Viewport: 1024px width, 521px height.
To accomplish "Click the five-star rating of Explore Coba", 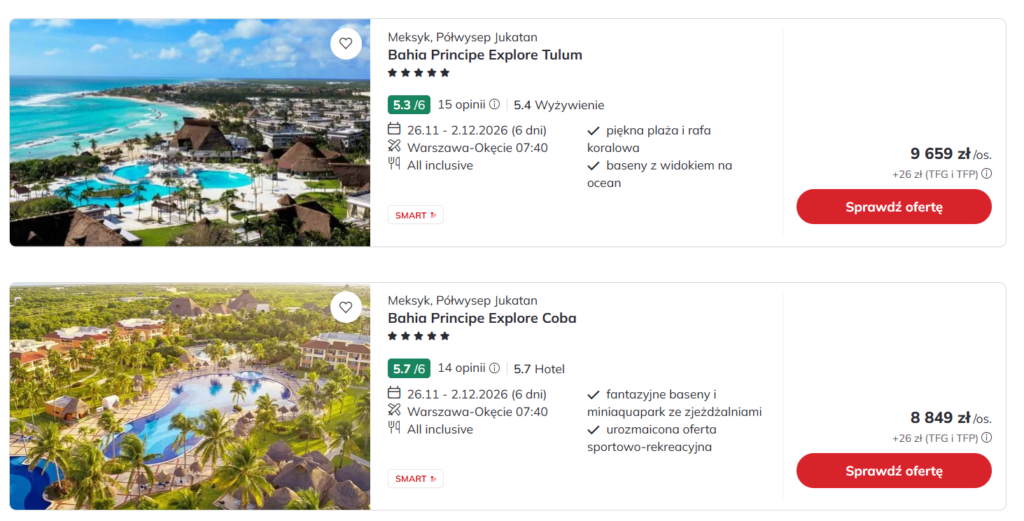I will 418,337.
